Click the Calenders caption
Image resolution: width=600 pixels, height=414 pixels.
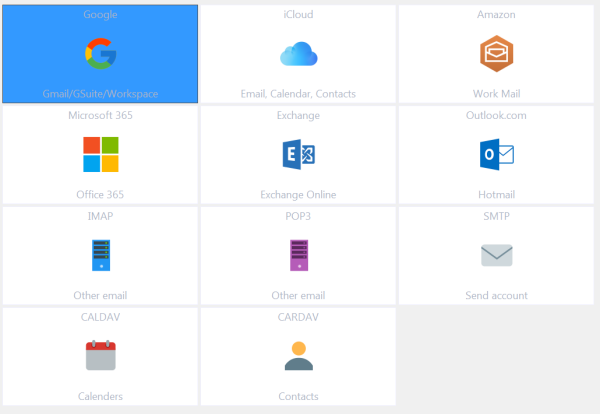(x=100, y=396)
